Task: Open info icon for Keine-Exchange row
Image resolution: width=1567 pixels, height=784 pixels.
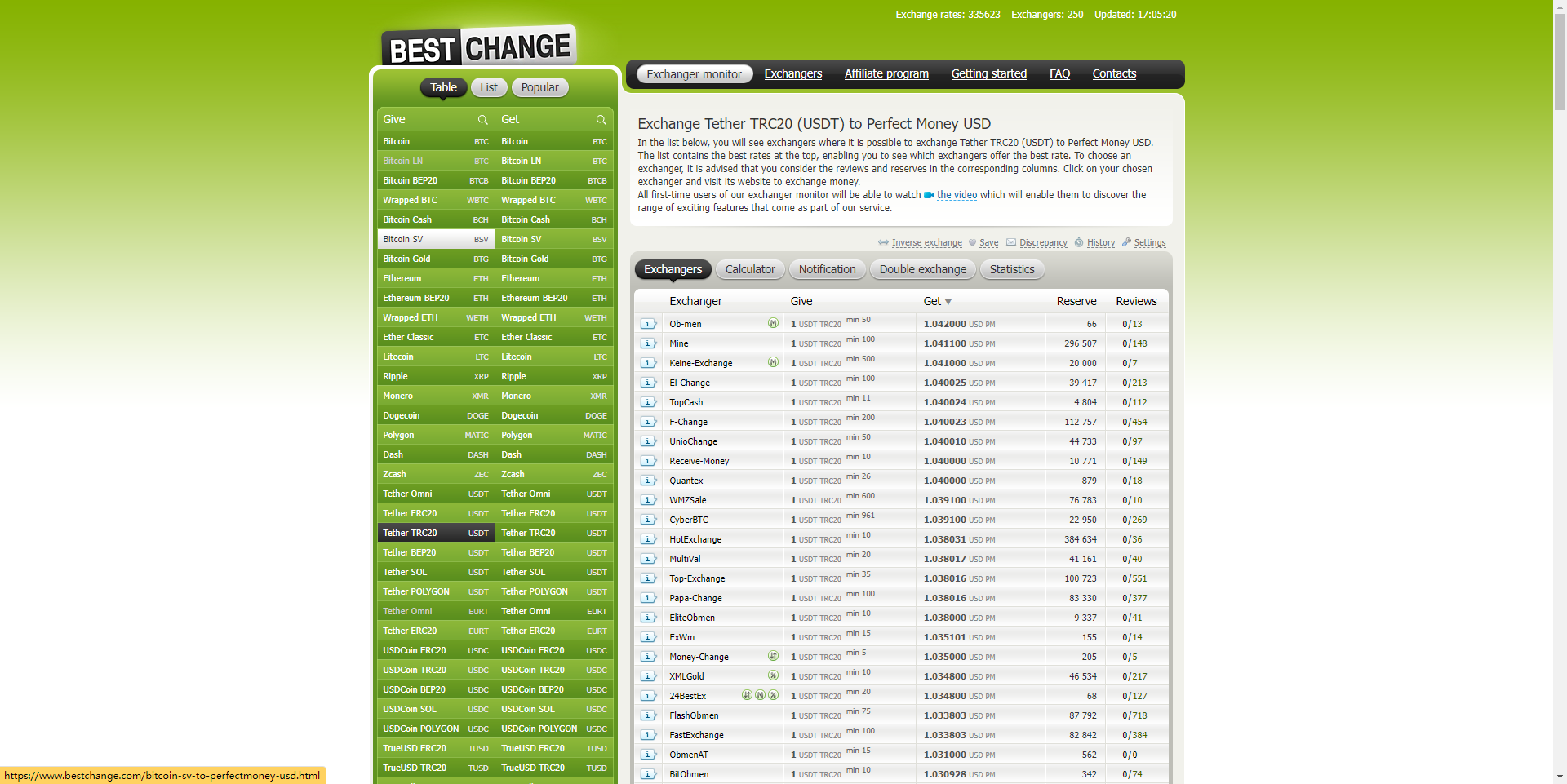Action: [x=648, y=363]
